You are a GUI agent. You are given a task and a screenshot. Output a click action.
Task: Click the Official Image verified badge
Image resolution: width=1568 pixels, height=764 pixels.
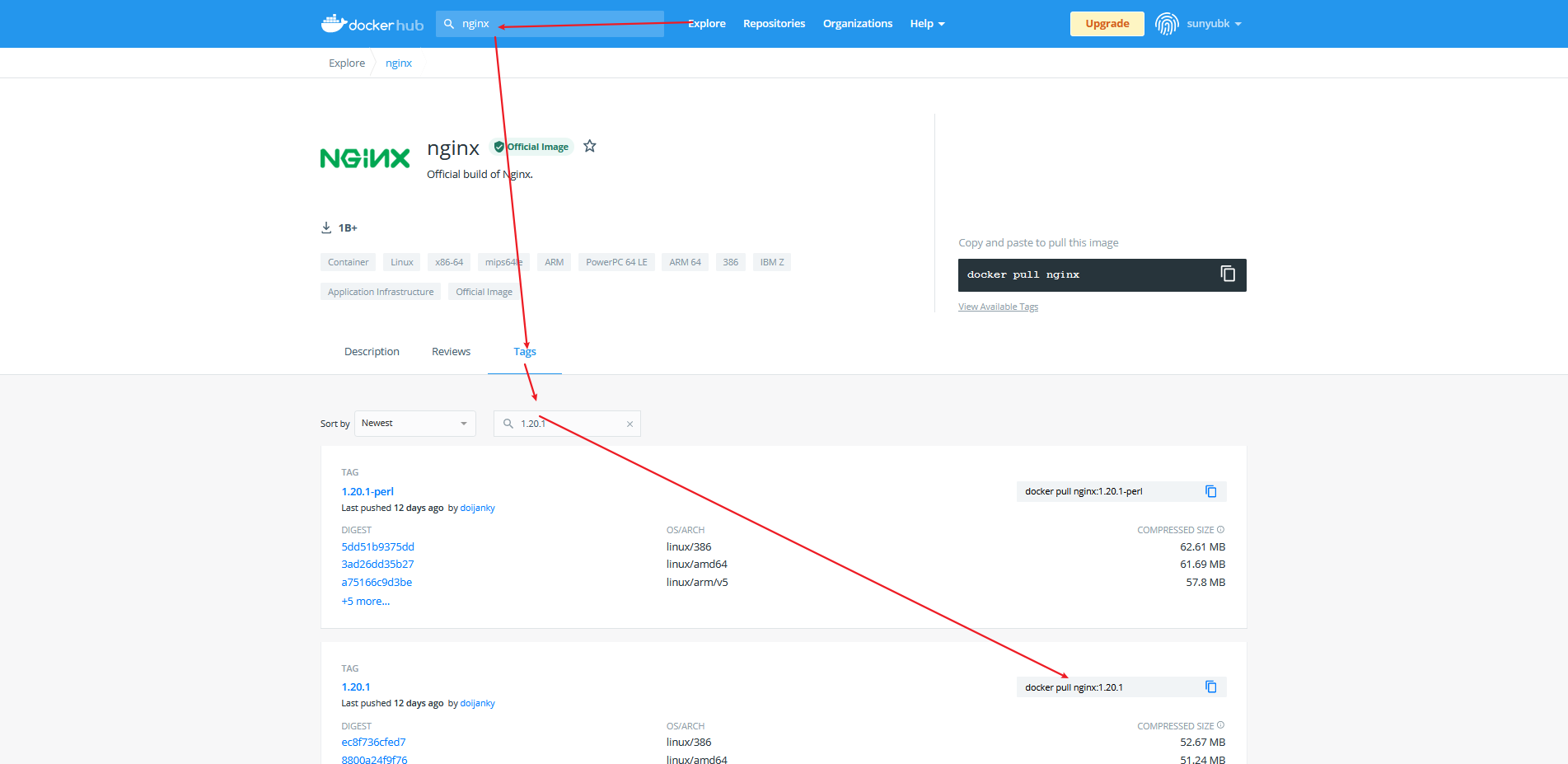531,147
